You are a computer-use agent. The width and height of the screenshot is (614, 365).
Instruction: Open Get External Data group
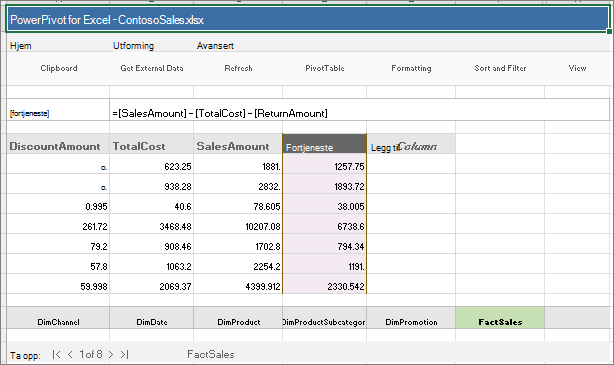(x=152, y=68)
